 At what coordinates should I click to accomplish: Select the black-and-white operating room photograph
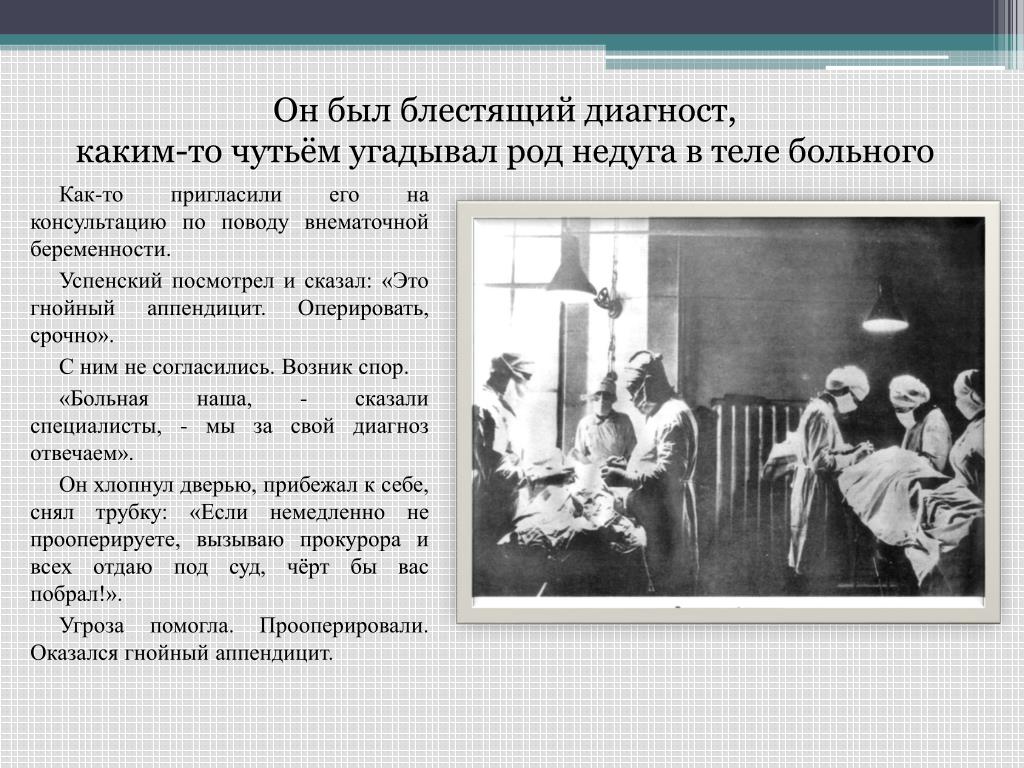728,411
